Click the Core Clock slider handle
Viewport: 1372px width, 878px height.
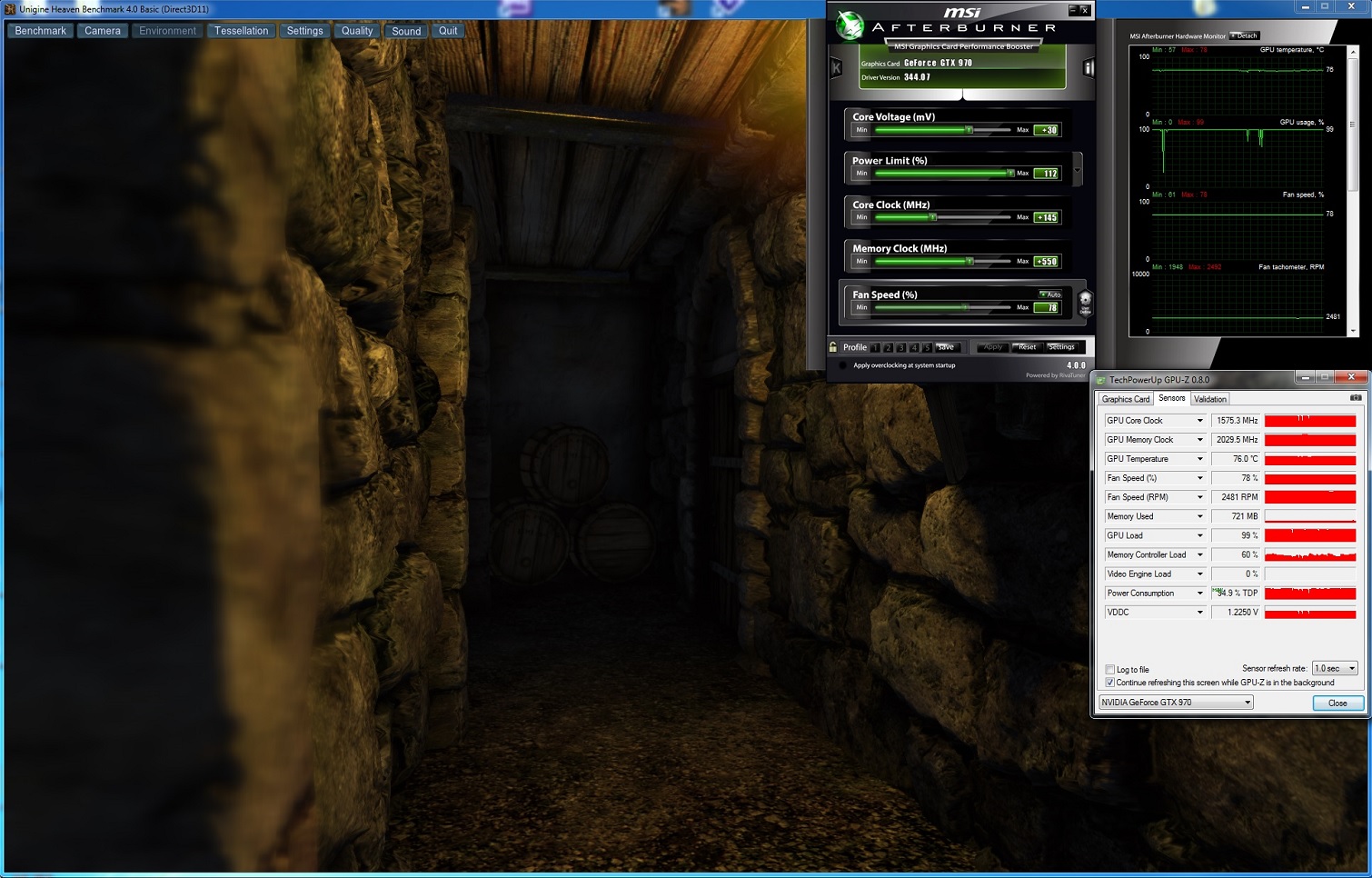click(932, 217)
